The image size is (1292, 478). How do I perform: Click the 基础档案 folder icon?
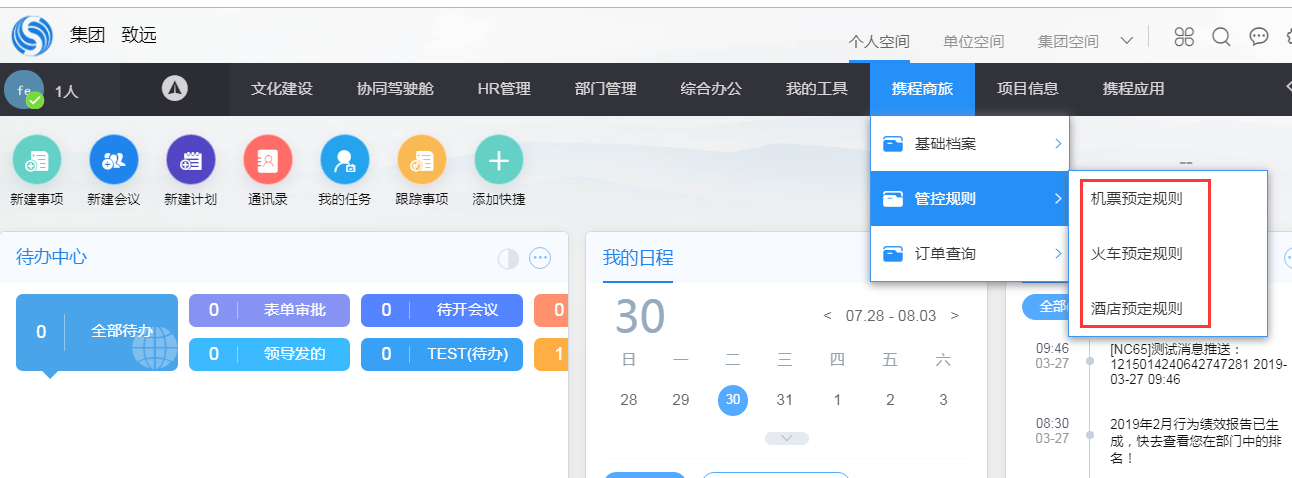[893, 145]
